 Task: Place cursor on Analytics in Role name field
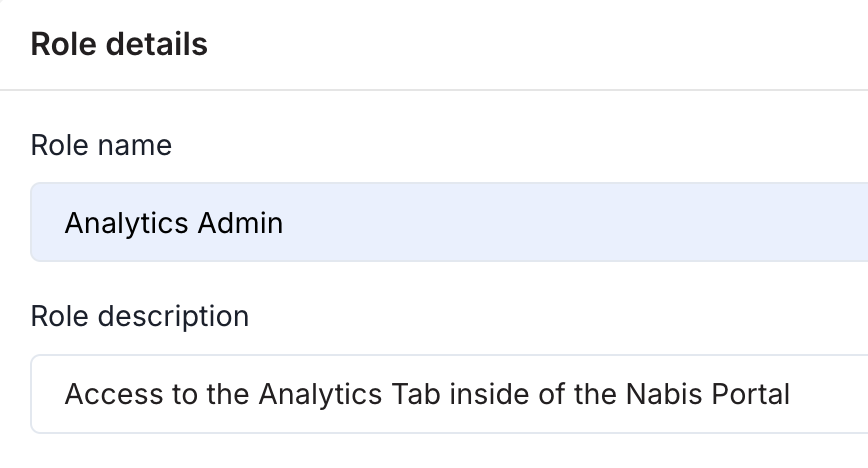tap(127, 224)
